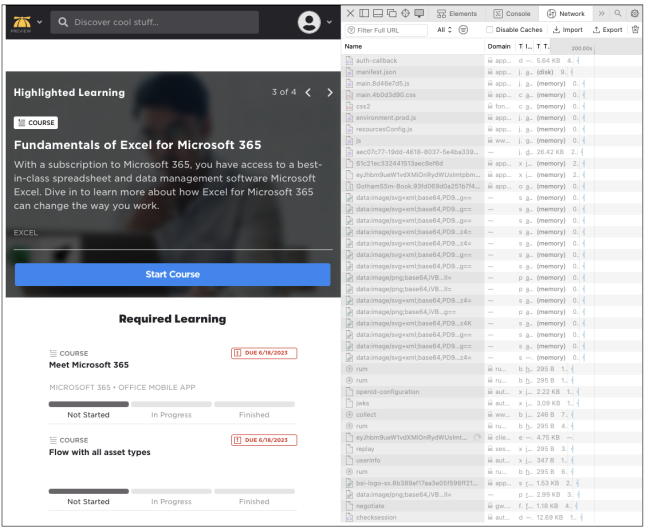Image resolution: width=646 pixels, height=527 pixels.
Task: Click Import in the network toolbar
Action: 568,30
